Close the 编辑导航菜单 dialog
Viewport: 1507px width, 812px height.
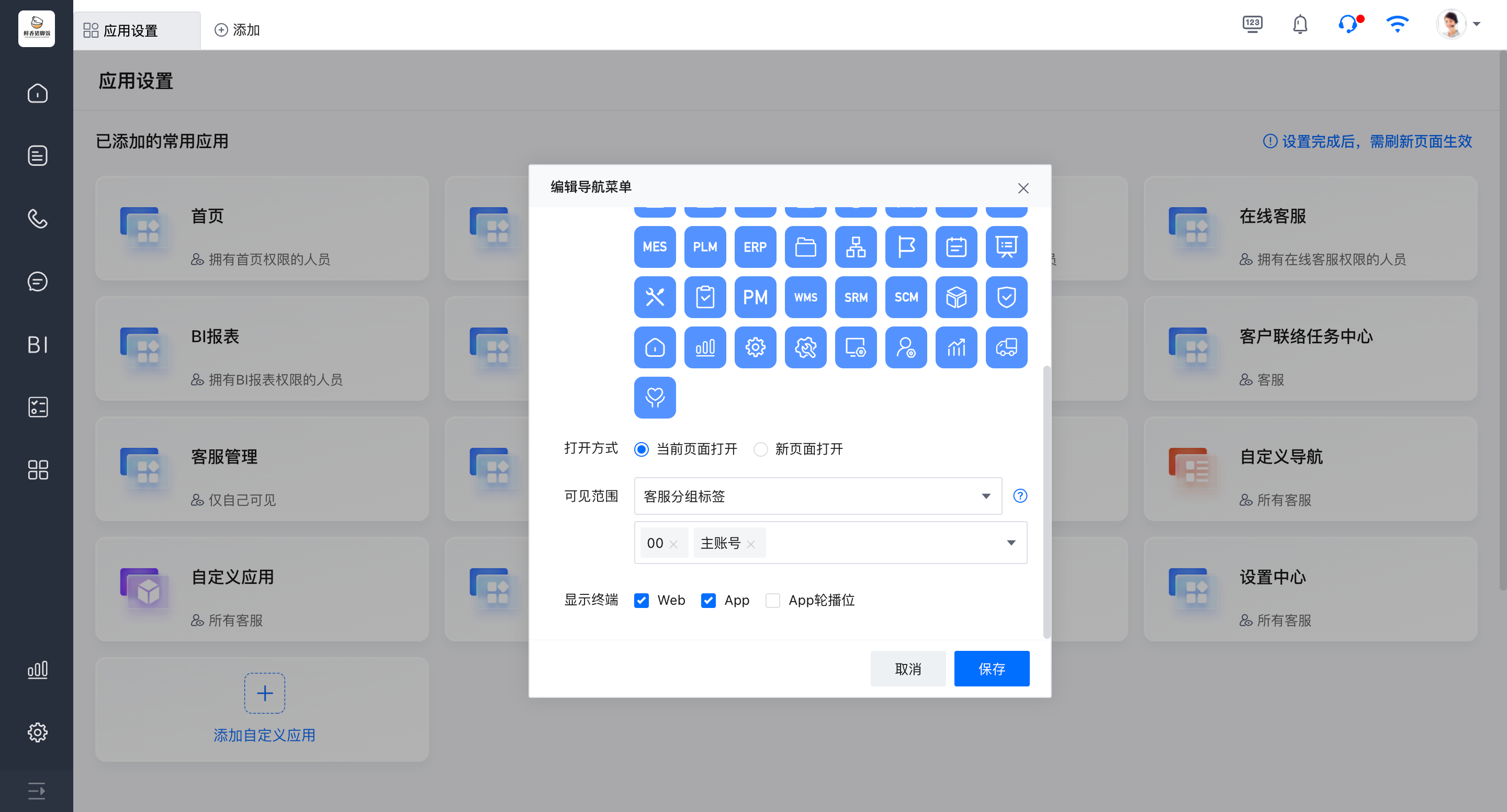(x=1023, y=188)
